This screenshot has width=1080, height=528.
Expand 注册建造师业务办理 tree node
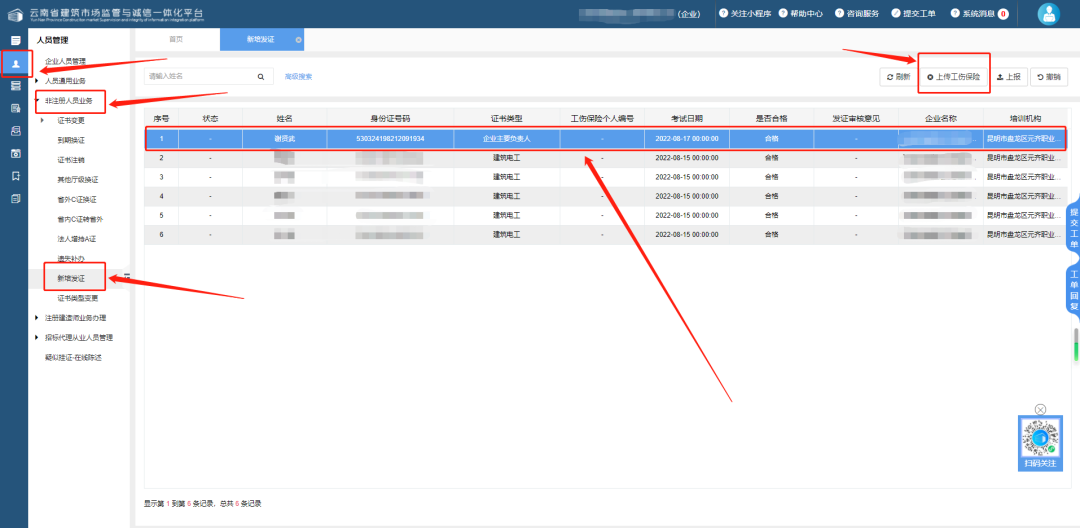[x=37, y=317]
